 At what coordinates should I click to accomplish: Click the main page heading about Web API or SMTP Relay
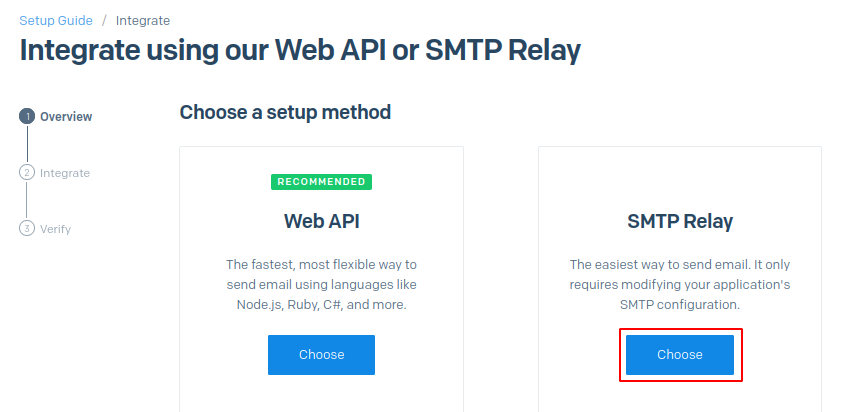pos(300,51)
